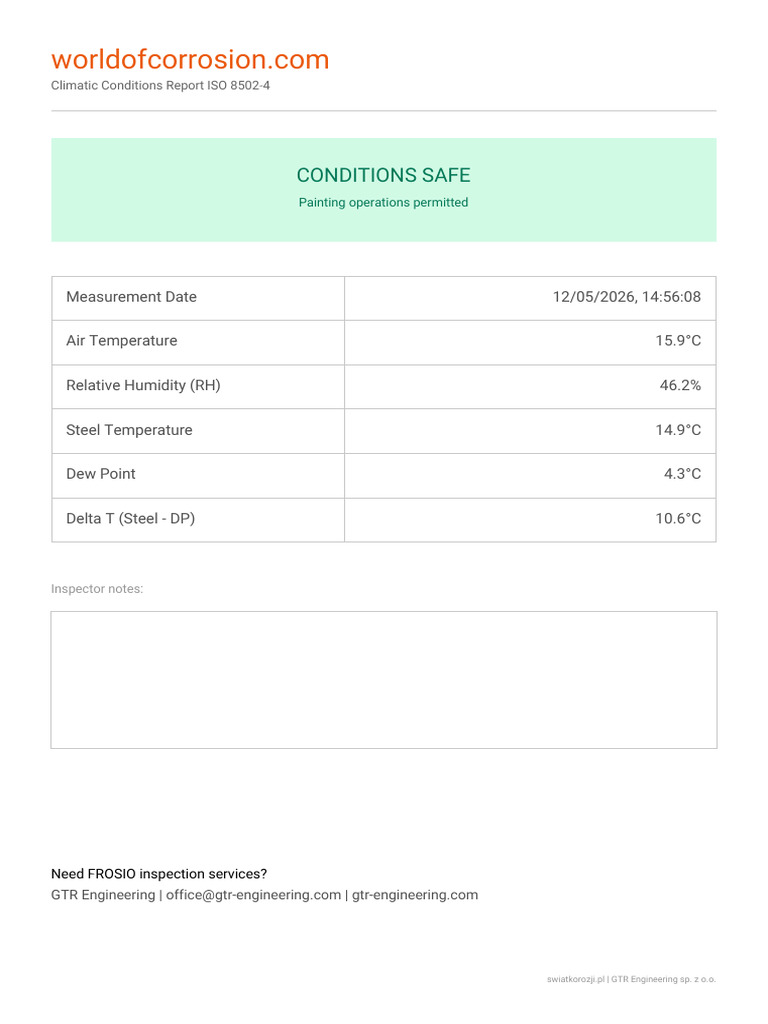Click the worldofcorrosion.com title link
Viewport: 768px width, 1024px height.
pyautogui.click(x=190, y=59)
